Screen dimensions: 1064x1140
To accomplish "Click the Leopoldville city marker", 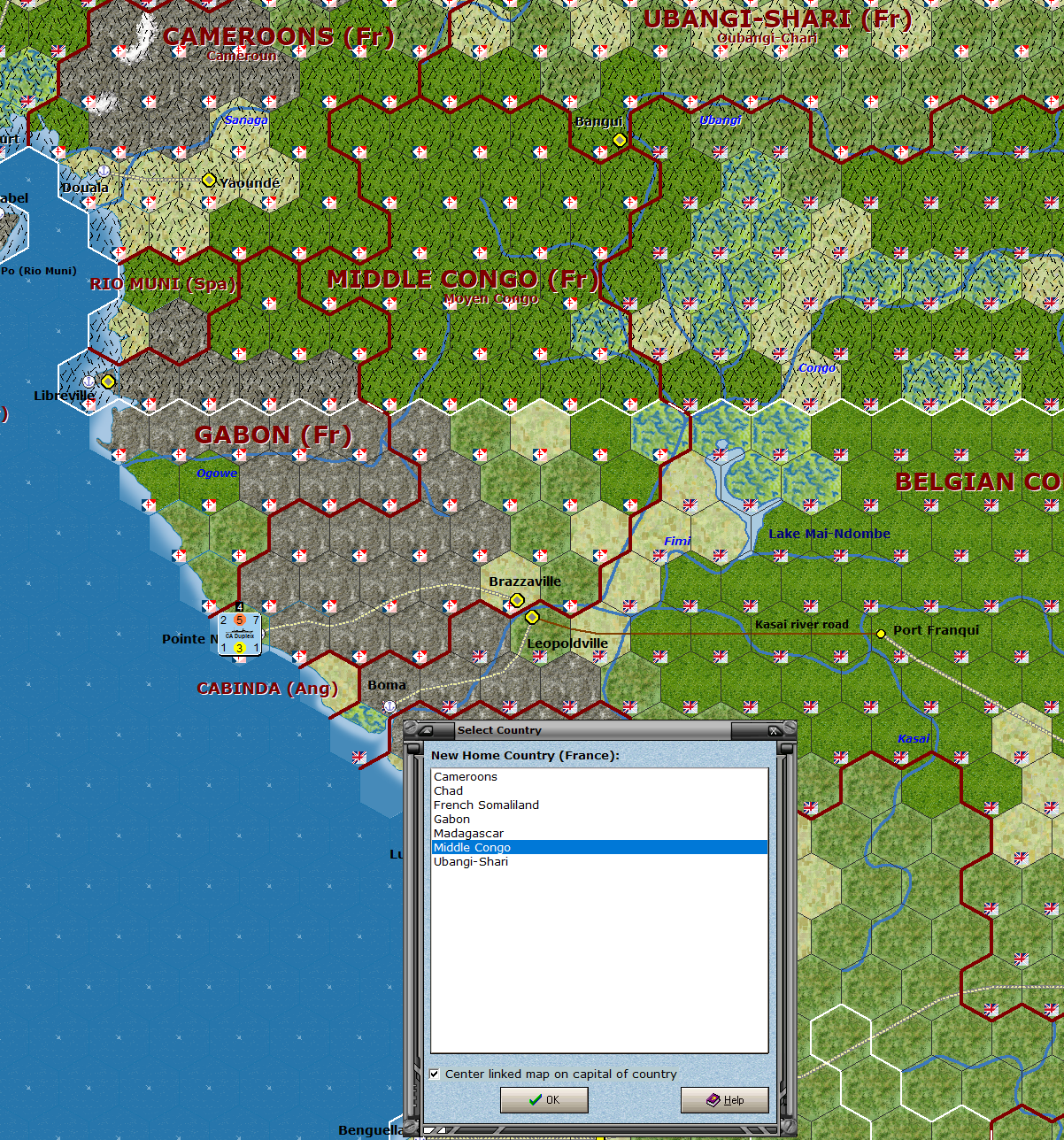I will point(532,617).
